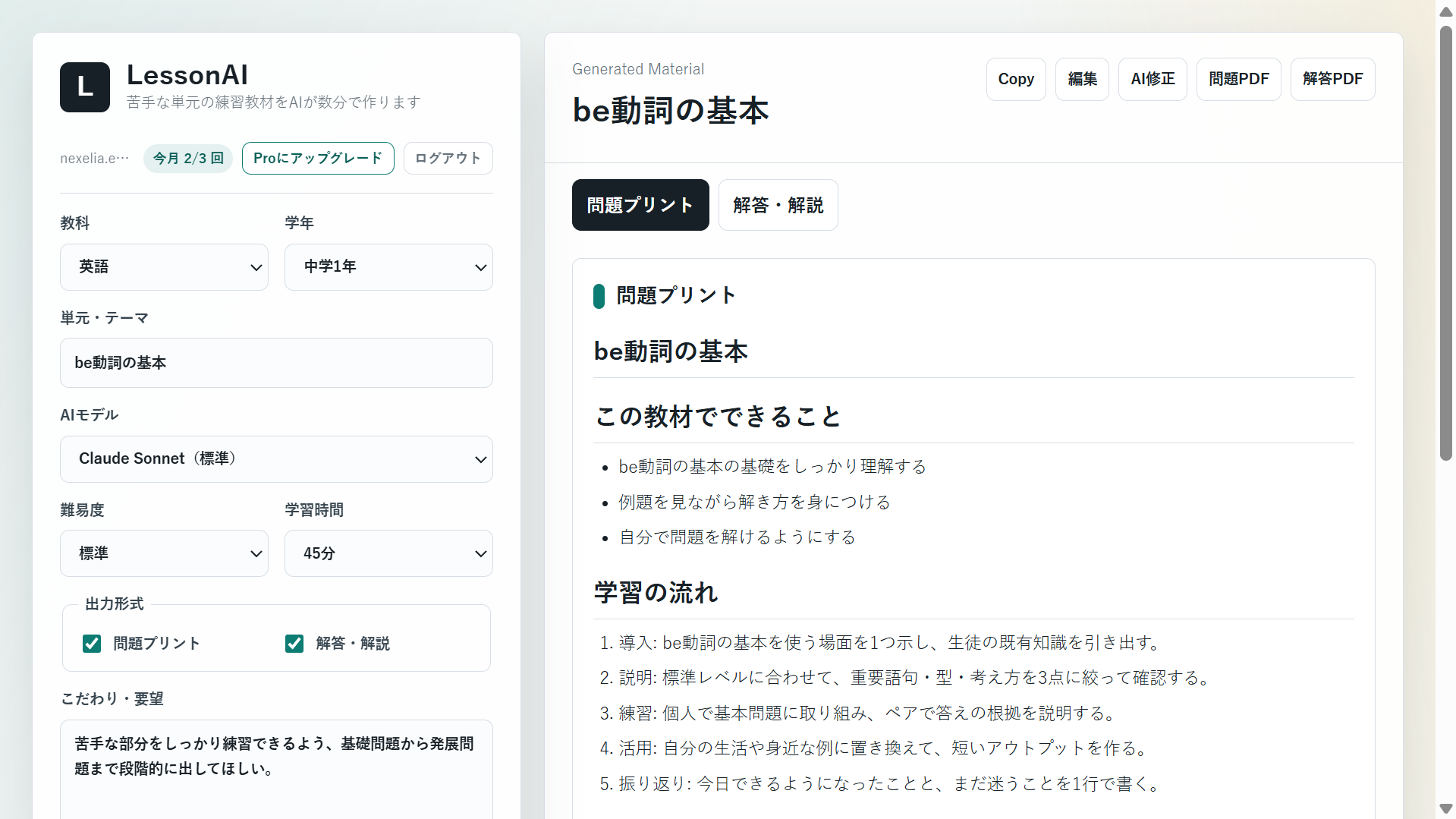Click list item starting 活用:
The height and width of the screenshot is (819, 1456).
(885, 748)
